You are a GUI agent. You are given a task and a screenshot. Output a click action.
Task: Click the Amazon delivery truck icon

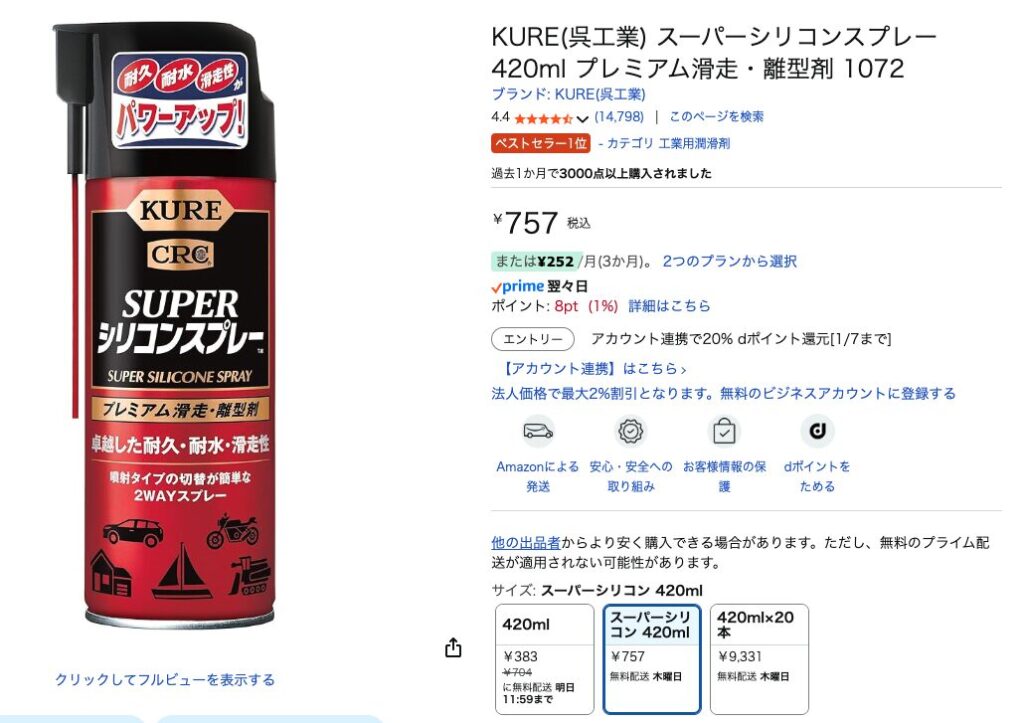[538, 431]
